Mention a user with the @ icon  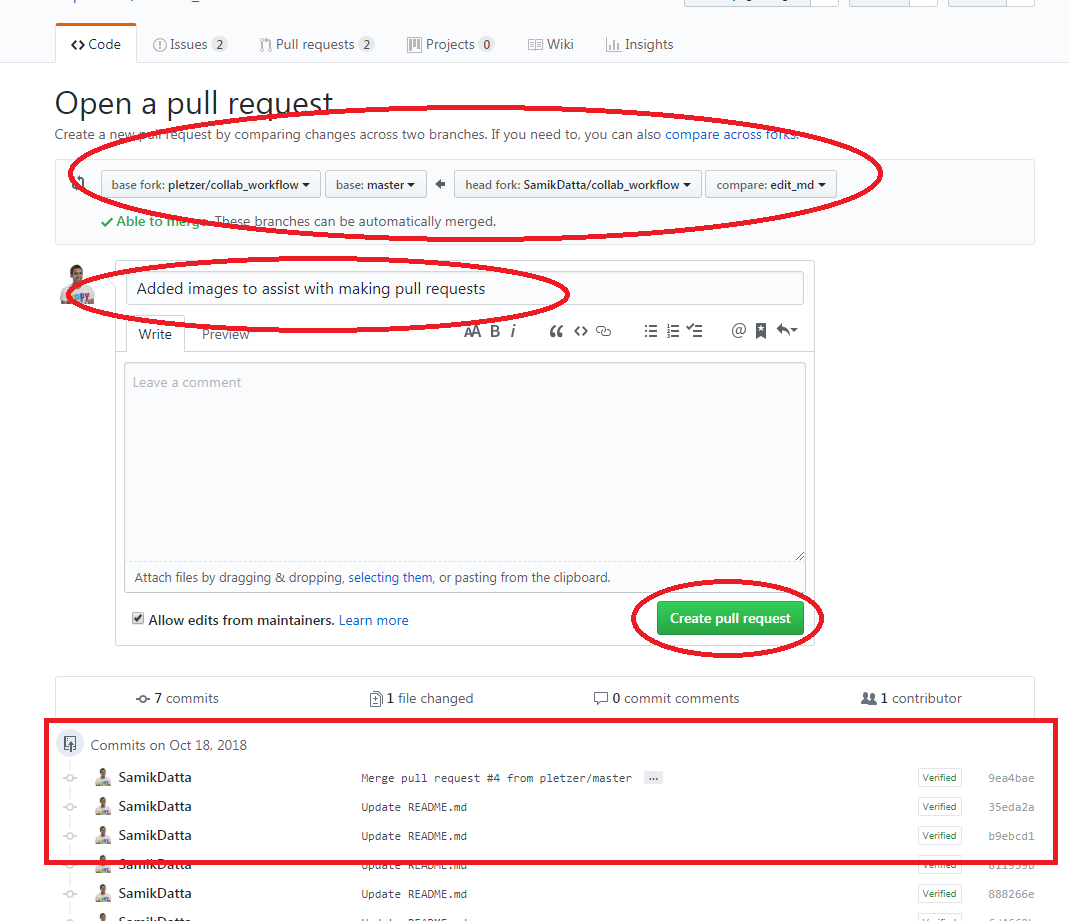738,331
